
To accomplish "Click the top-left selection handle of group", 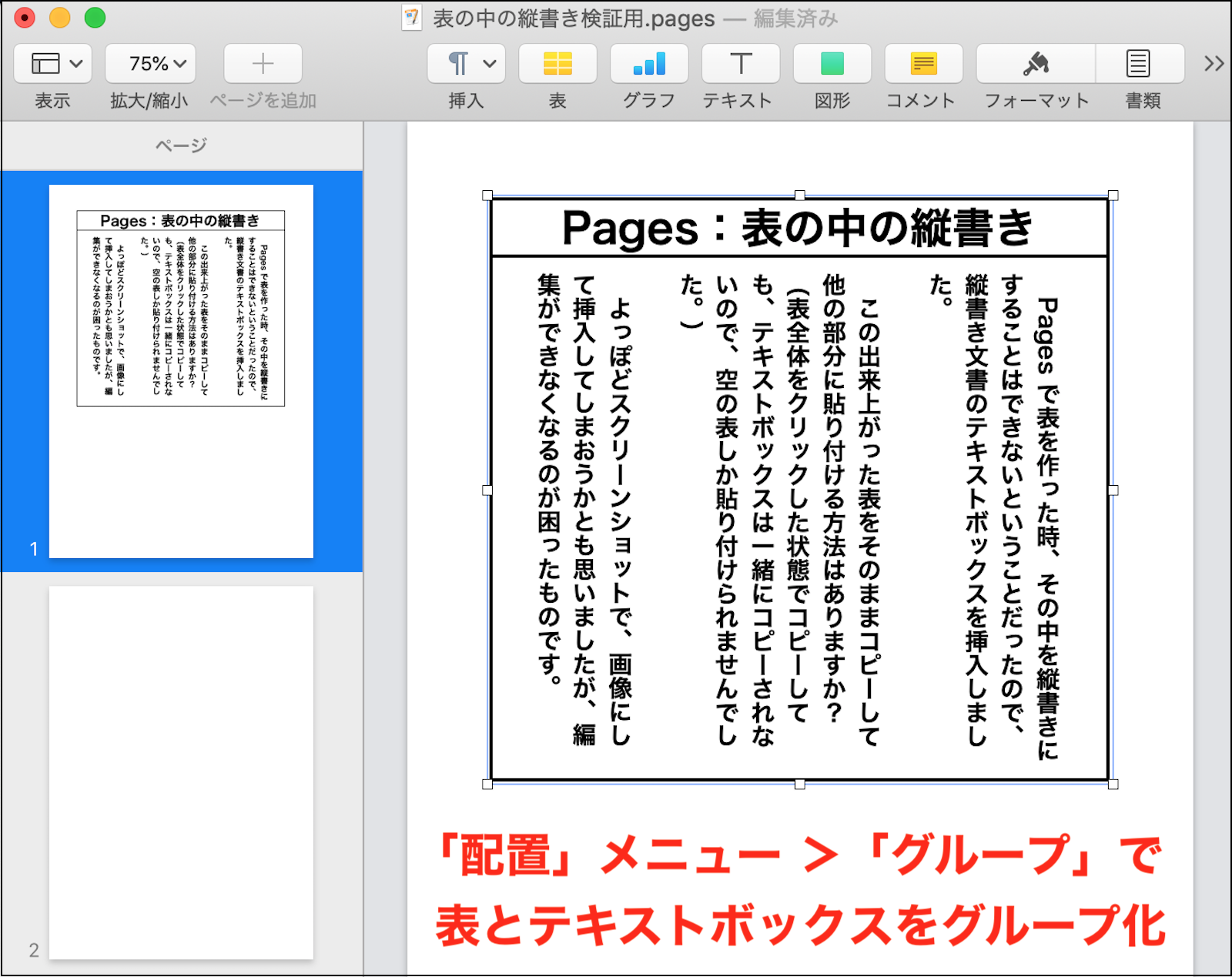I will [487, 196].
